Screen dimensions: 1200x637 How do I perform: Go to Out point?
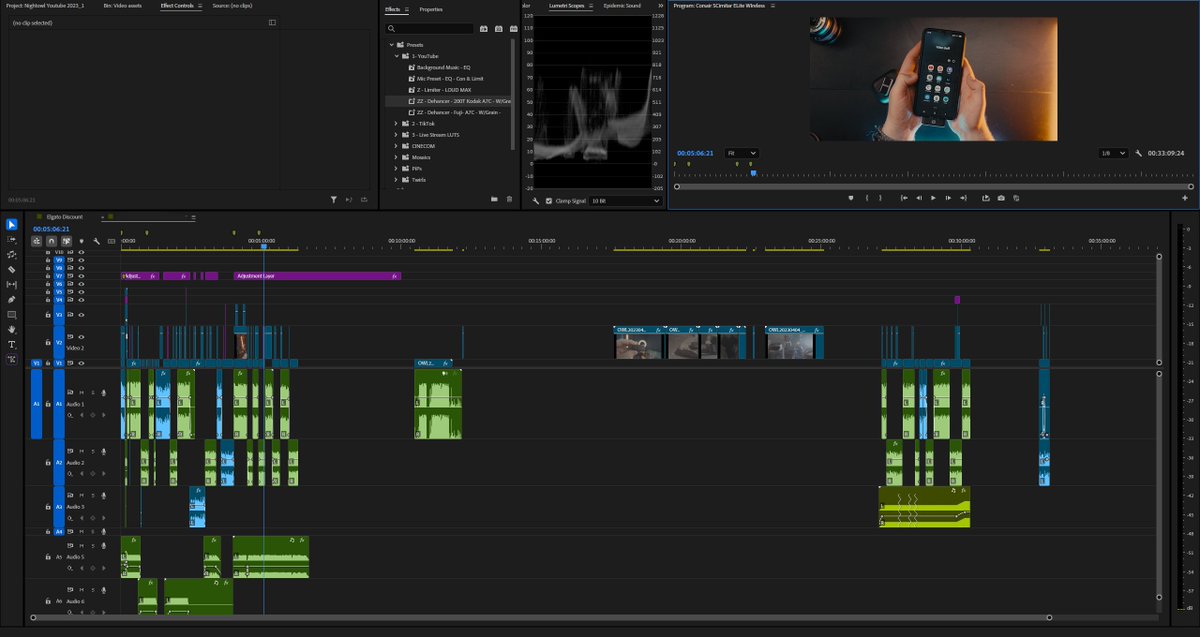962,198
